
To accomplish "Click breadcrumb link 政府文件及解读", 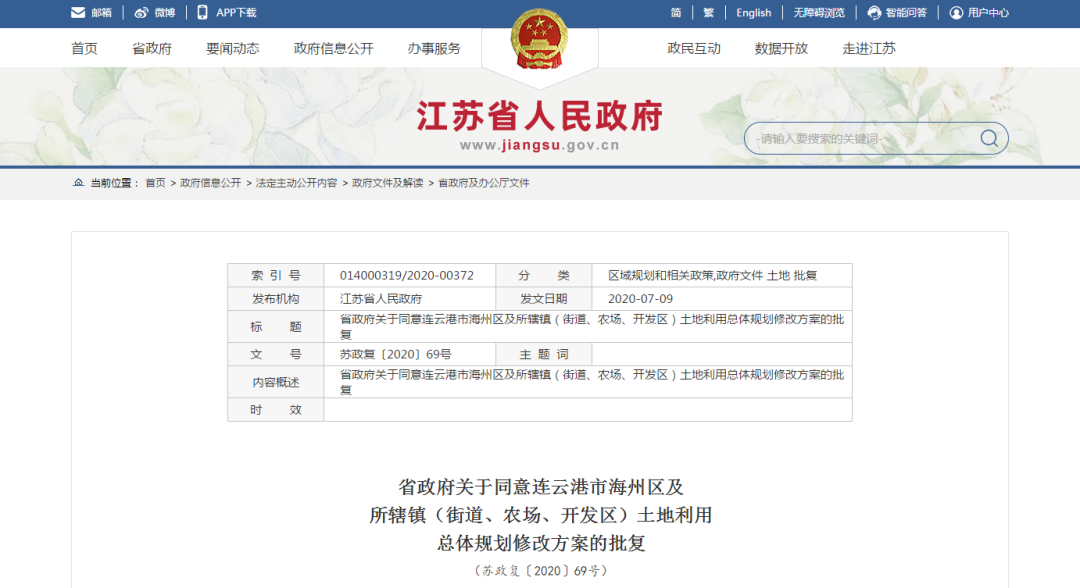I will pyautogui.click(x=388, y=182).
